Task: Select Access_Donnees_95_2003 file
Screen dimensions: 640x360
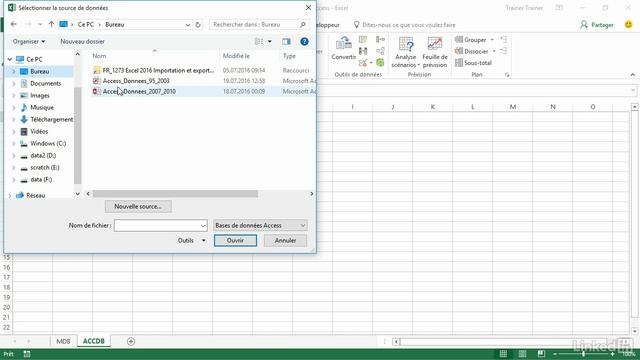Action: [x=136, y=81]
